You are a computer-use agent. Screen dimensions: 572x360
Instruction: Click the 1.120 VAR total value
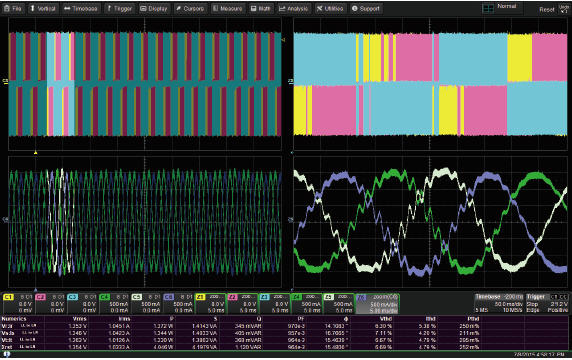(249, 347)
